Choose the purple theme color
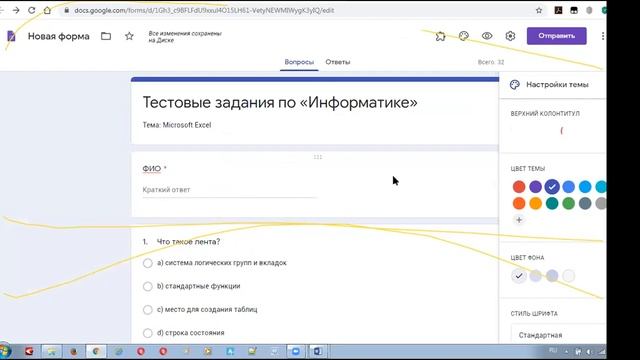The width and height of the screenshot is (640, 360). tap(536, 187)
